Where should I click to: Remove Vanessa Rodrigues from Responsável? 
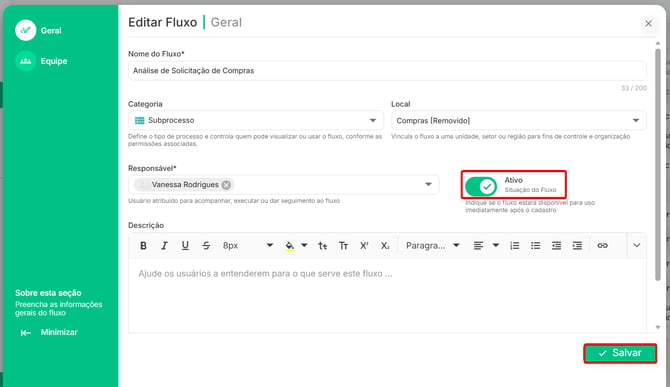(x=226, y=185)
